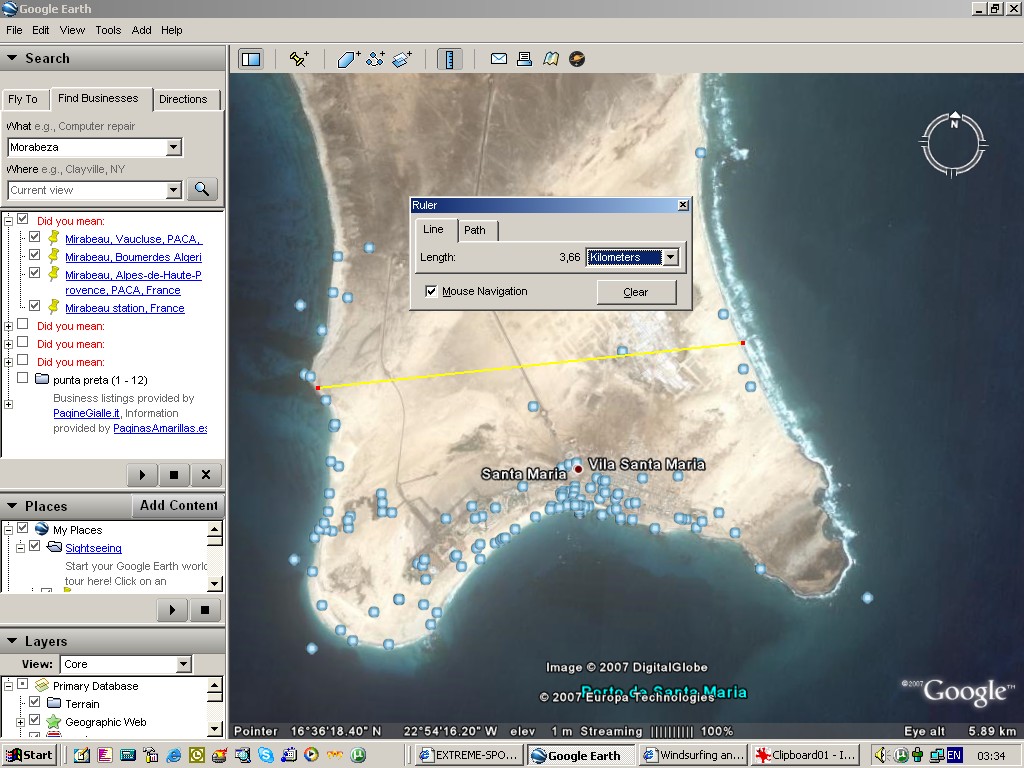Toggle the sidebar panel toolbar icon
This screenshot has height=768, width=1024.
[x=251, y=59]
